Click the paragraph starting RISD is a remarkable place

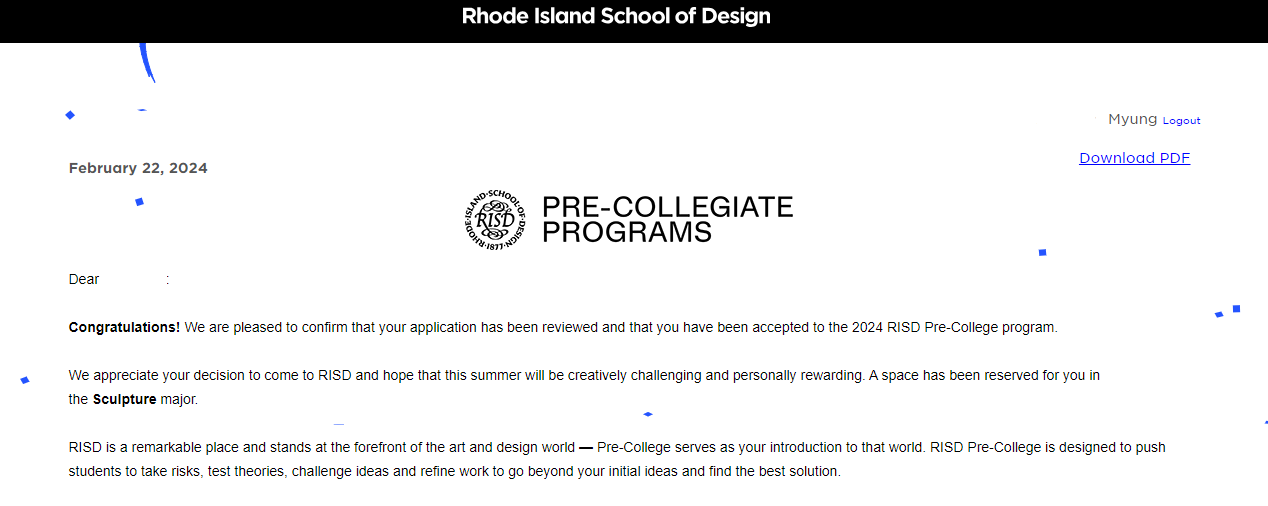click(x=616, y=447)
